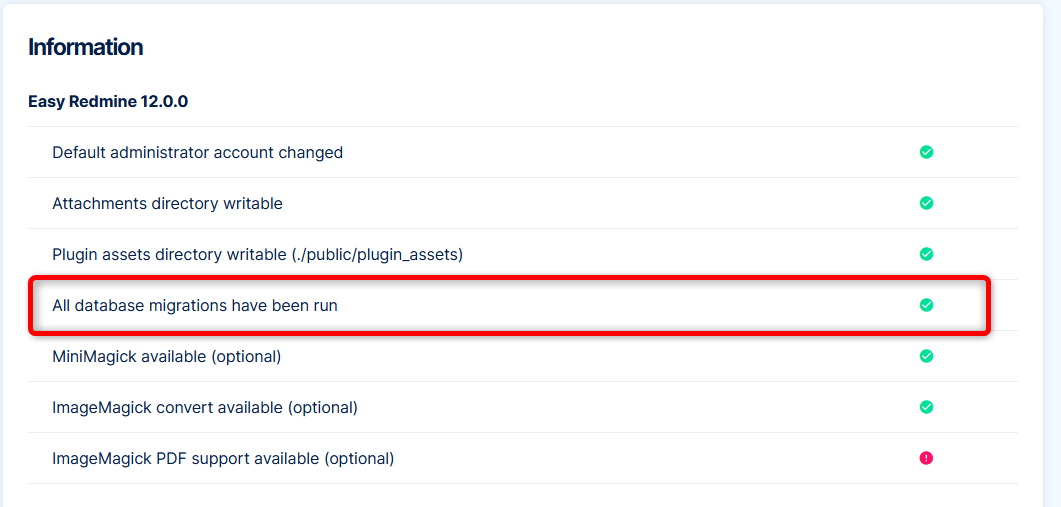Select the Information heading

85,47
